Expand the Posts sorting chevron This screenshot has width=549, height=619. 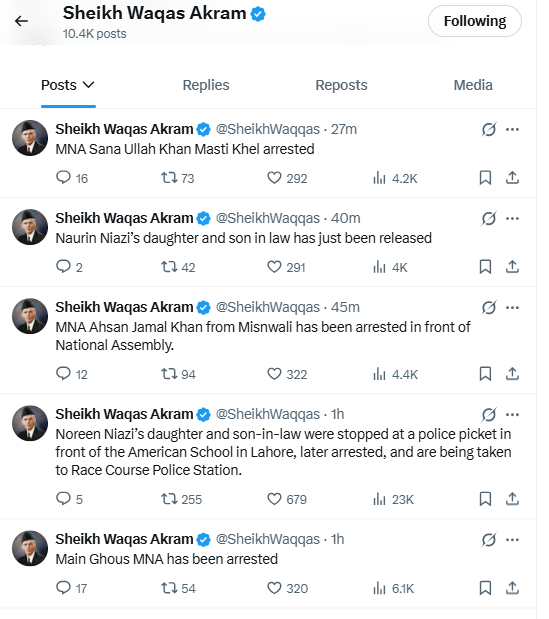tap(89, 85)
